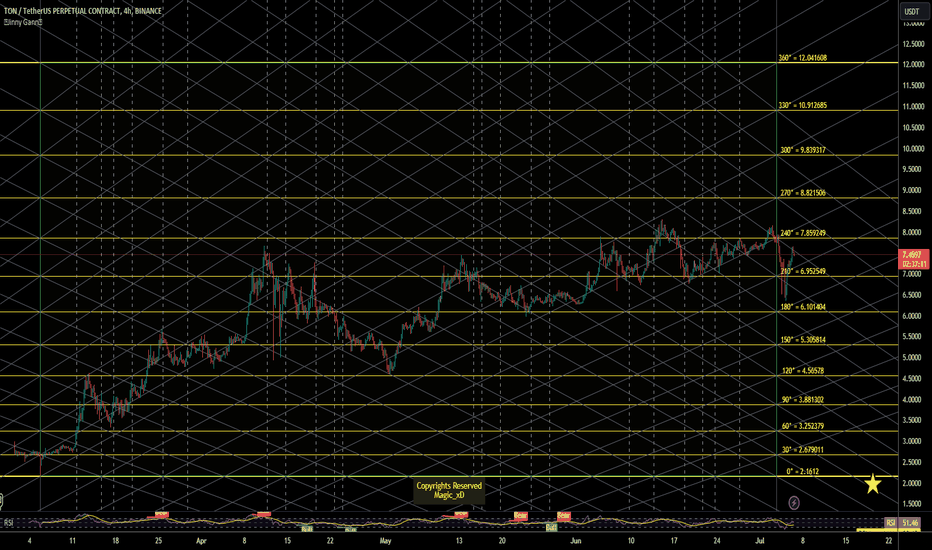Click the Apr date on time axis
The image size is (932, 550).
click(201, 540)
